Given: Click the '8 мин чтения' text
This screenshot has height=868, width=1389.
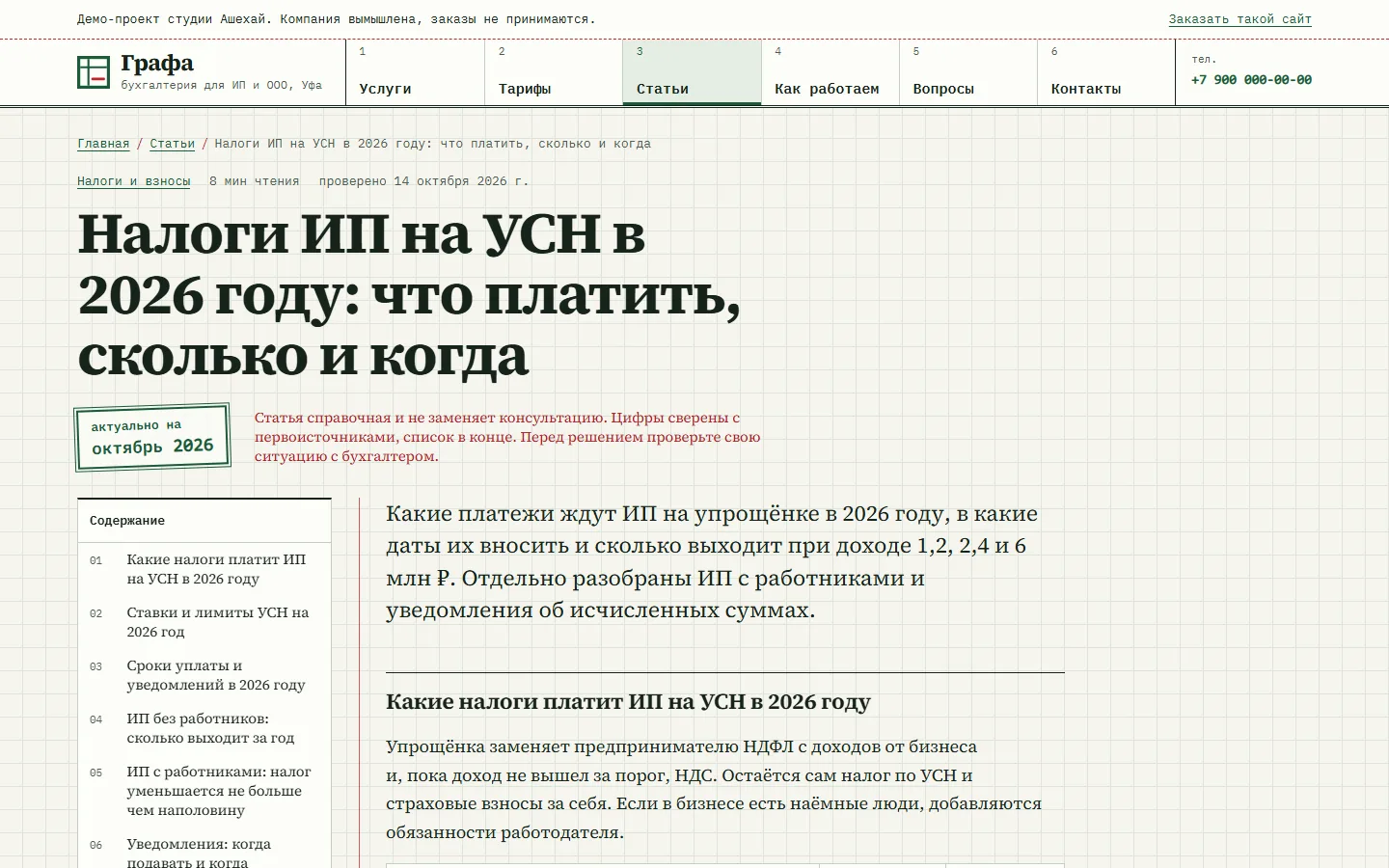Looking at the screenshot, I should coord(254,181).
